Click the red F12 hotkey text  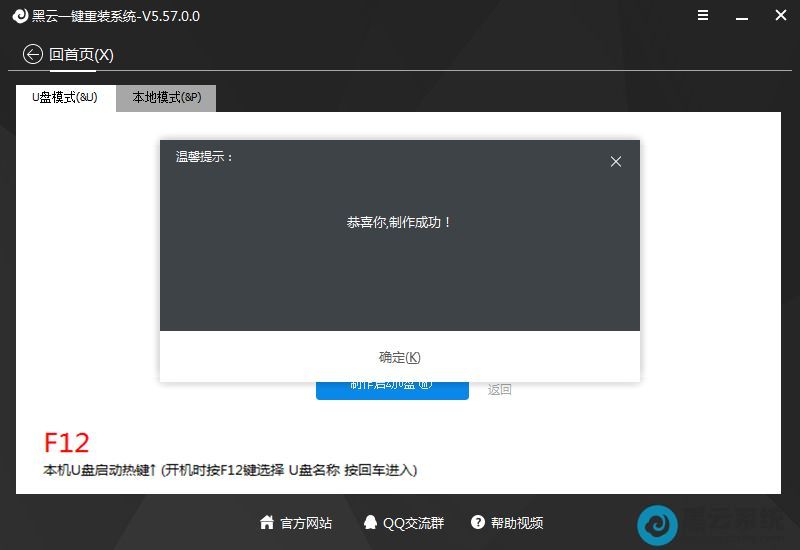point(67,442)
